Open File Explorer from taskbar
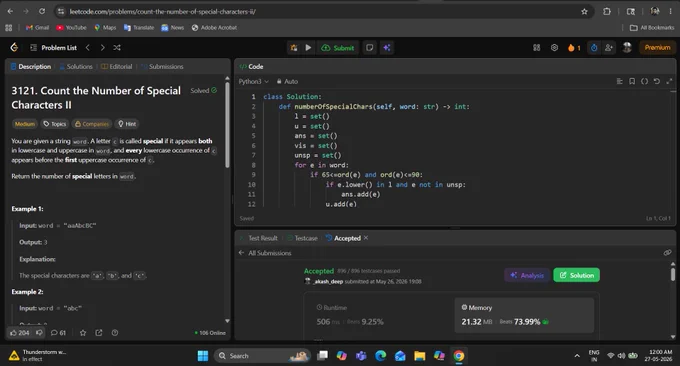This screenshot has height=366, width=680. 419,356
